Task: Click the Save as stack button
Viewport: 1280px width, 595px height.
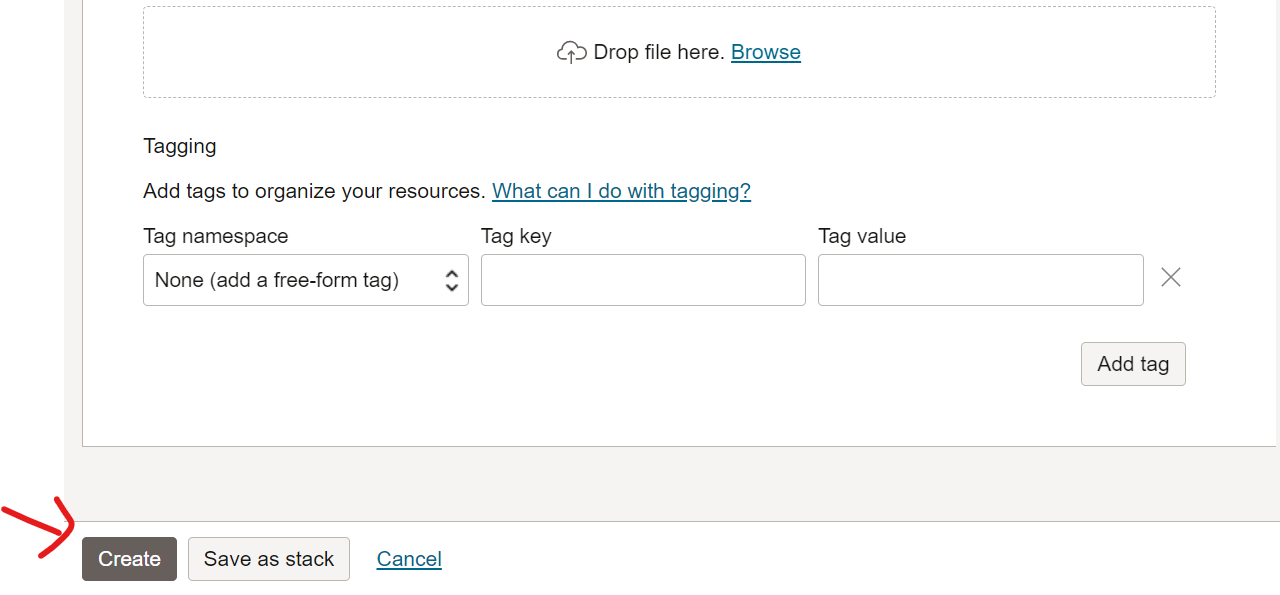Action: point(269,559)
